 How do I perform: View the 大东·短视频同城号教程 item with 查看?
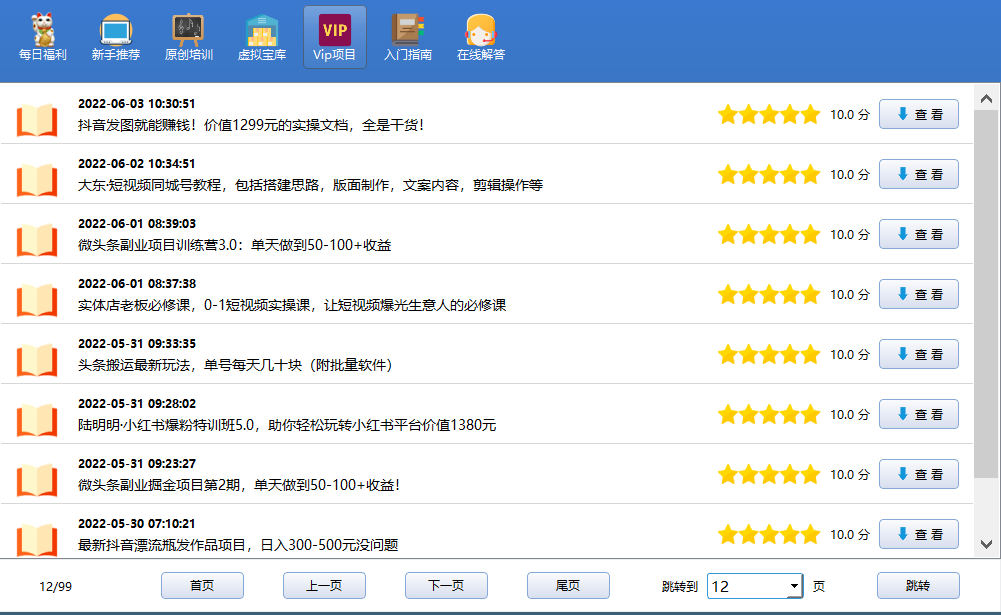click(x=919, y=174)
